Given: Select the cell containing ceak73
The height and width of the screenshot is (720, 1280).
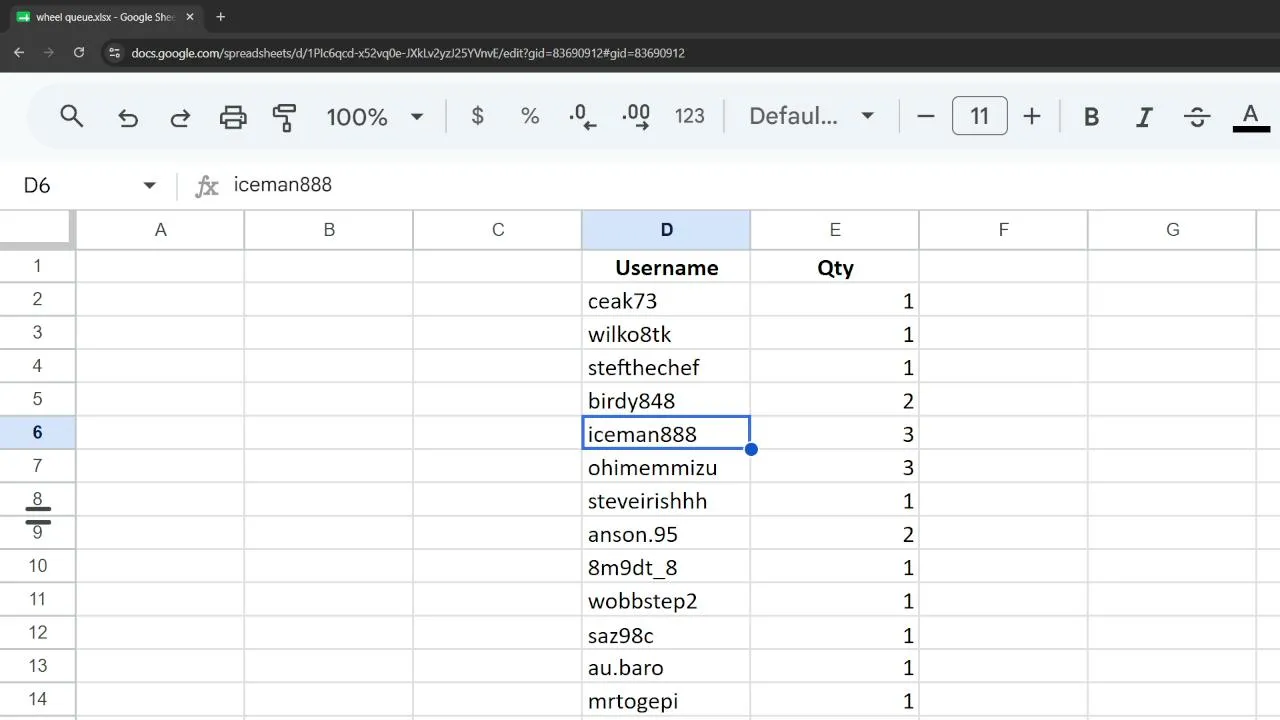Looking at the screenshot, I should 666,300.
